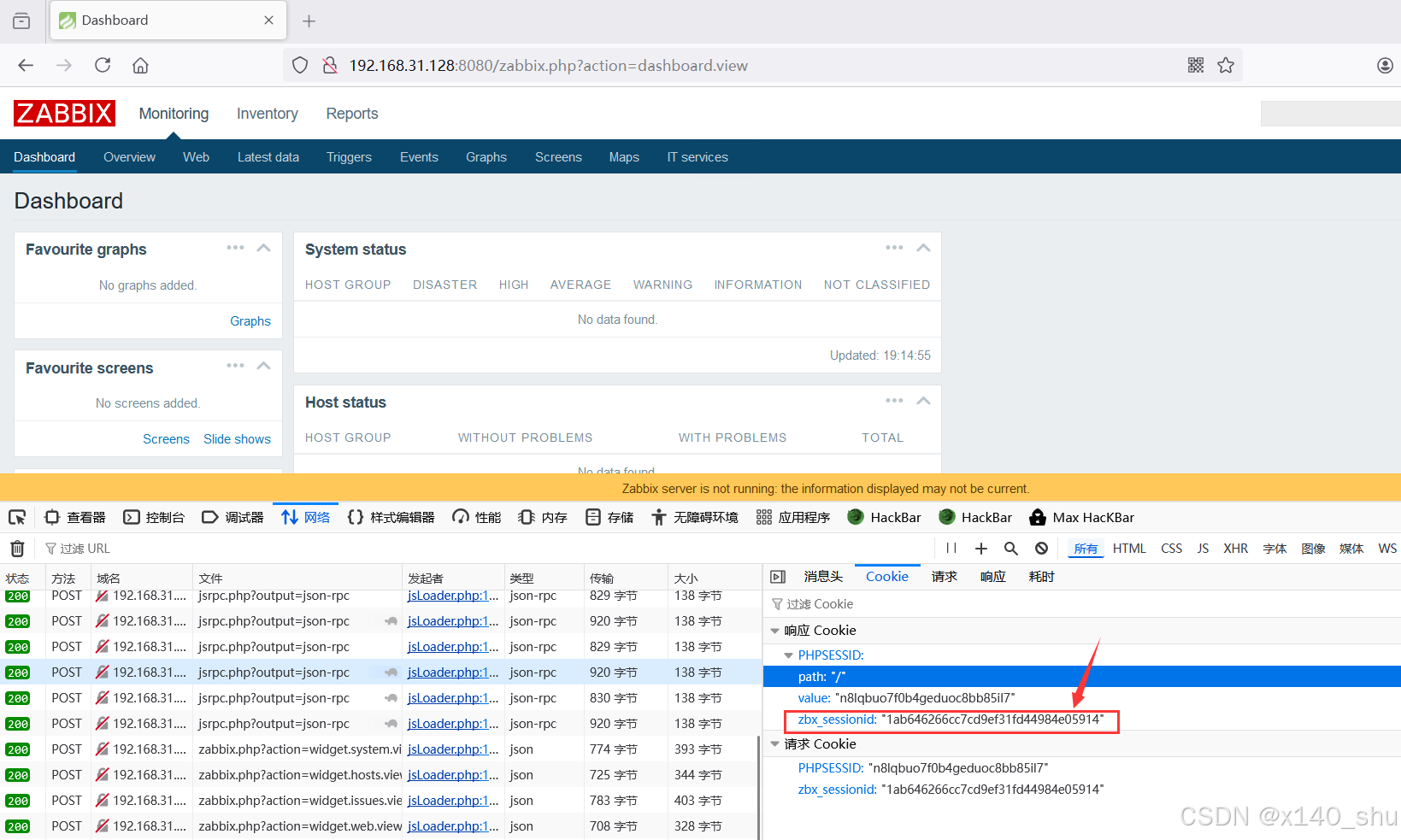Open Screens link in Favourite screens
Image resolution: width=1401 pixels, height=840 pixels.
pos(166,439)
